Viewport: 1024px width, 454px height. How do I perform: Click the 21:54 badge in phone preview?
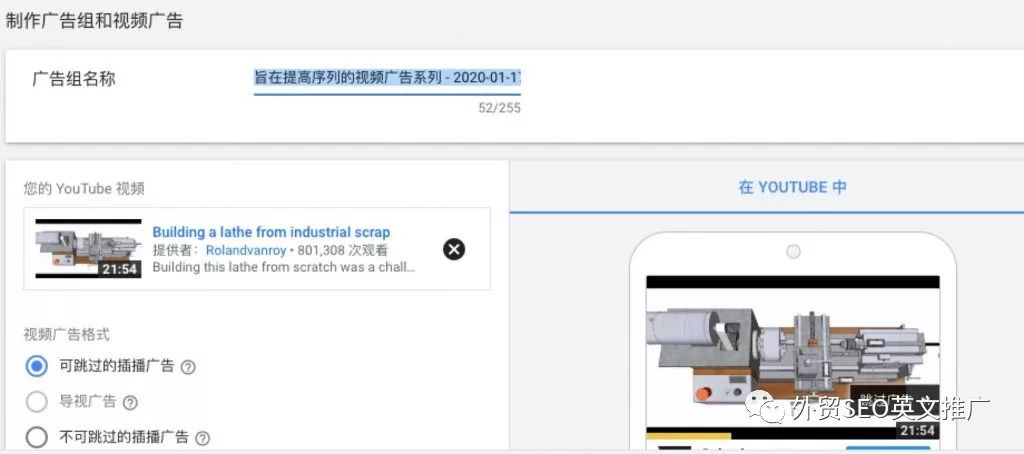[916, 430]
